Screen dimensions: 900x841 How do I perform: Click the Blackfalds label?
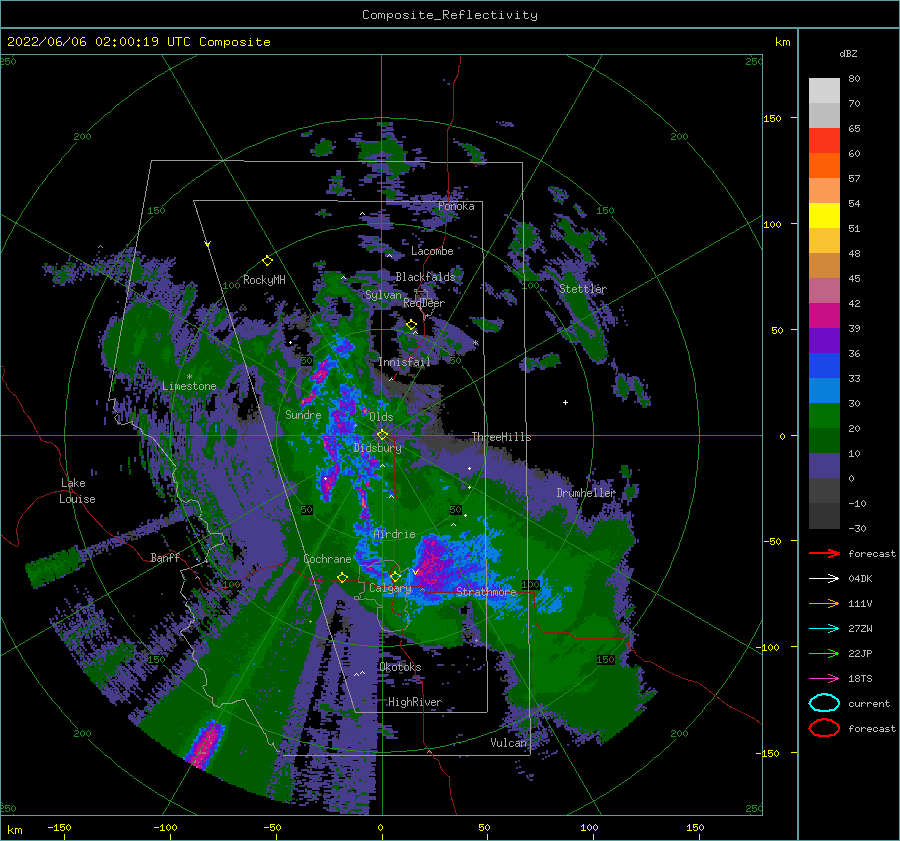coord(425,277)
